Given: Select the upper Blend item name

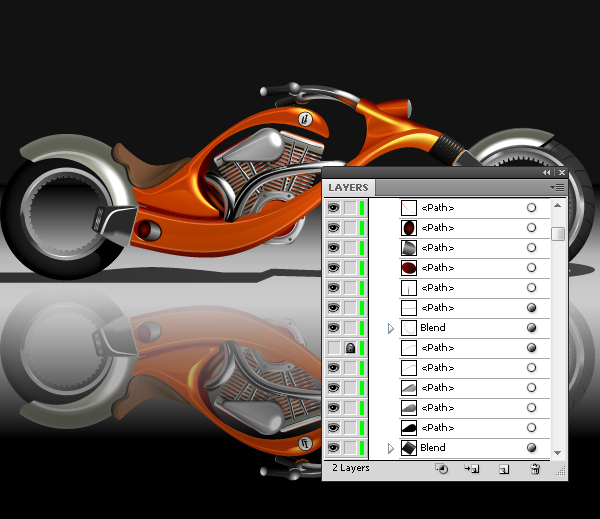Looking at the screenshot, I should click(433, 328).
